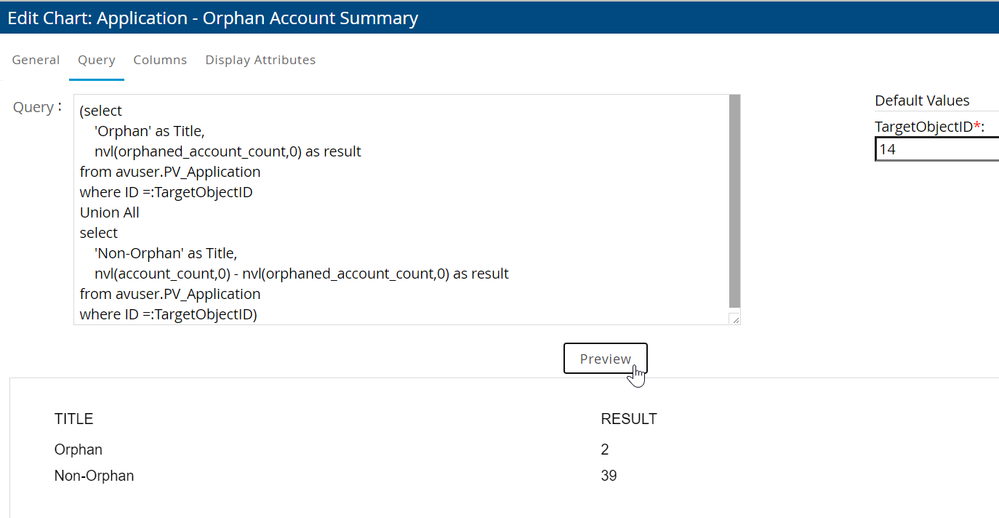The width and height of the screenshot is (999, 518).
Task: Click the 'Non-Orphan' as Title query line
Action: pos(165,253)
